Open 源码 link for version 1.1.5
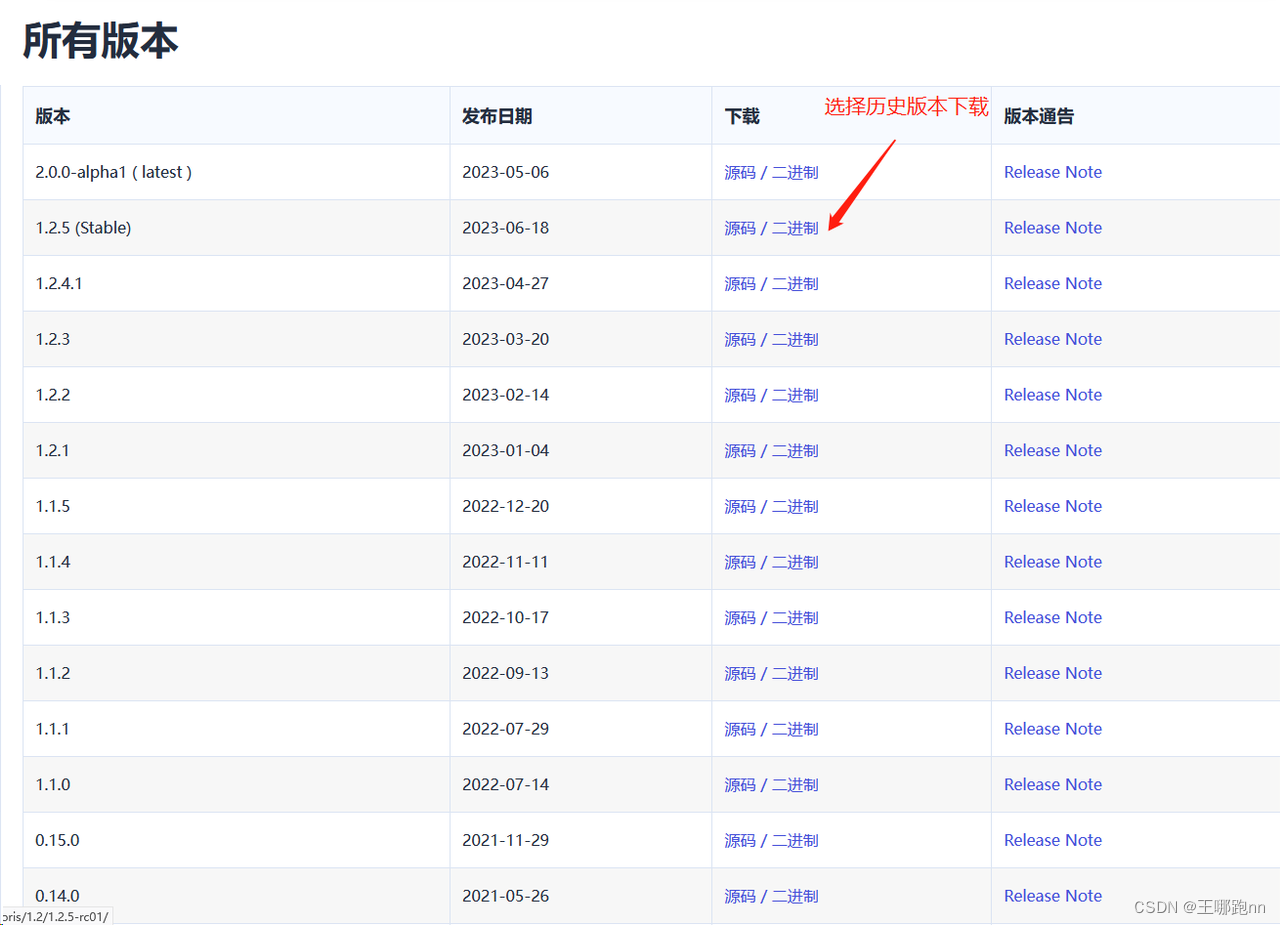Screen dimensions: 1280x925 tap(740, 506)
